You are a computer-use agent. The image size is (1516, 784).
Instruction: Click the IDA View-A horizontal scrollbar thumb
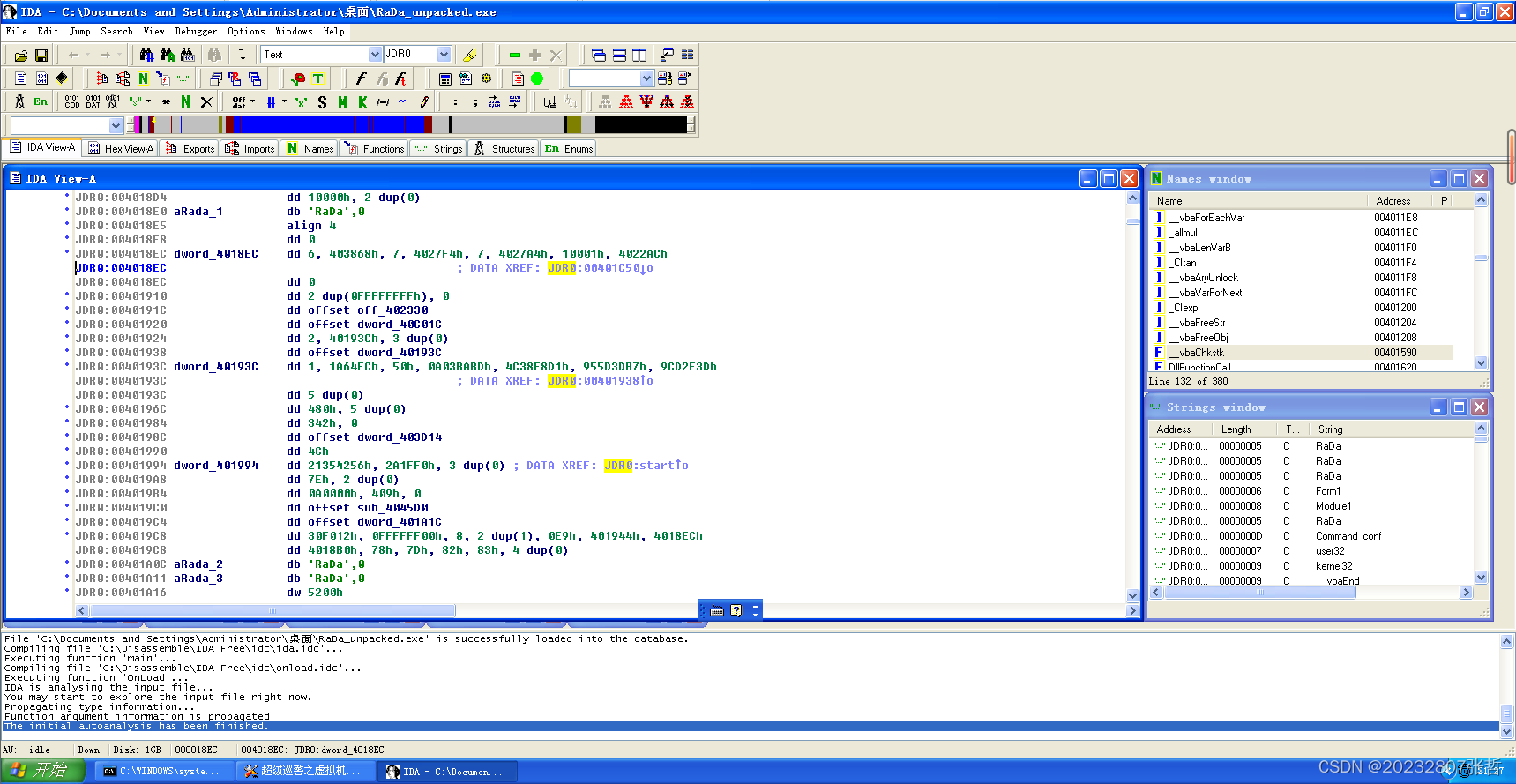[x=273, y=610]
